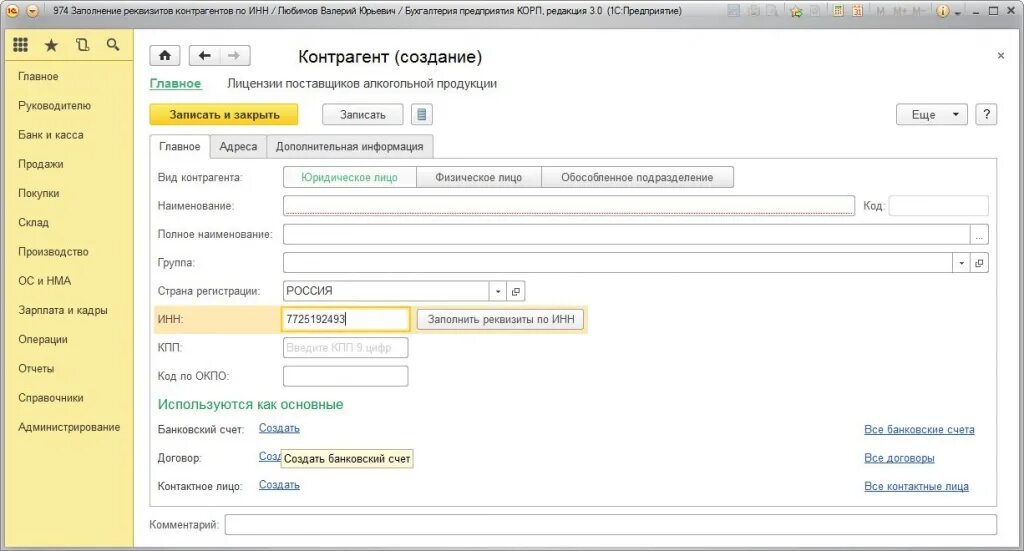Click Заполнить реквизиты по ИНН
This screenshot has width=1024, height=551.
[x=501, y=319]
